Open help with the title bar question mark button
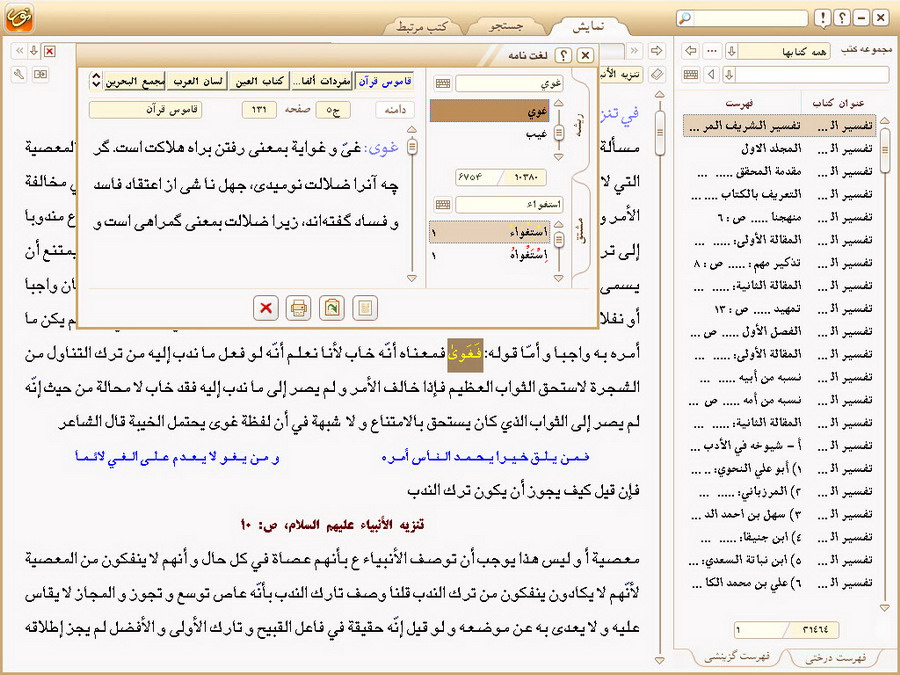Screen dimensions: 900x675 [842, 18]
